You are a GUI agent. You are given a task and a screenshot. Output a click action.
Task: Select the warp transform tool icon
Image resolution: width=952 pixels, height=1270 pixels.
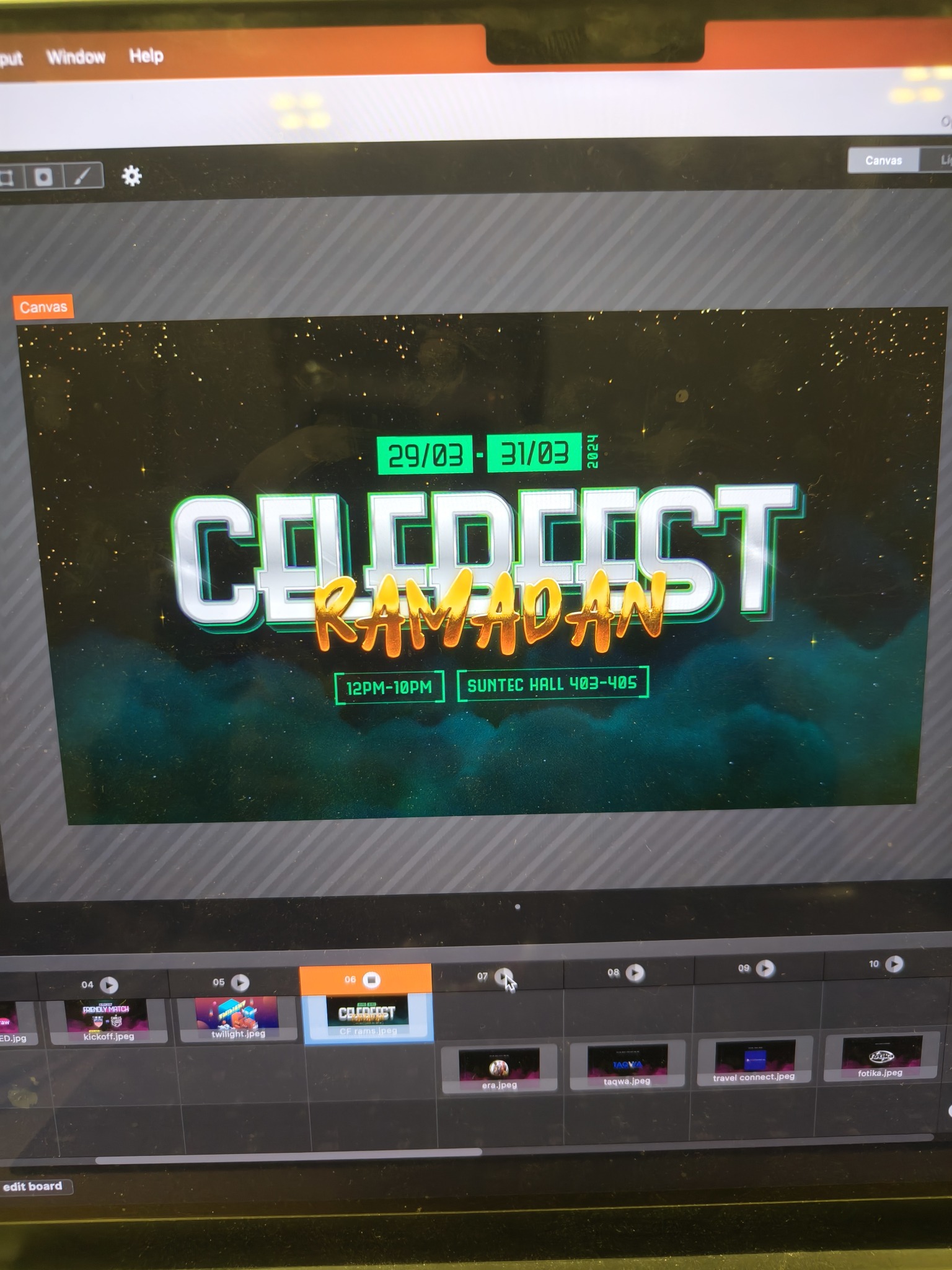tap(7, 179)
